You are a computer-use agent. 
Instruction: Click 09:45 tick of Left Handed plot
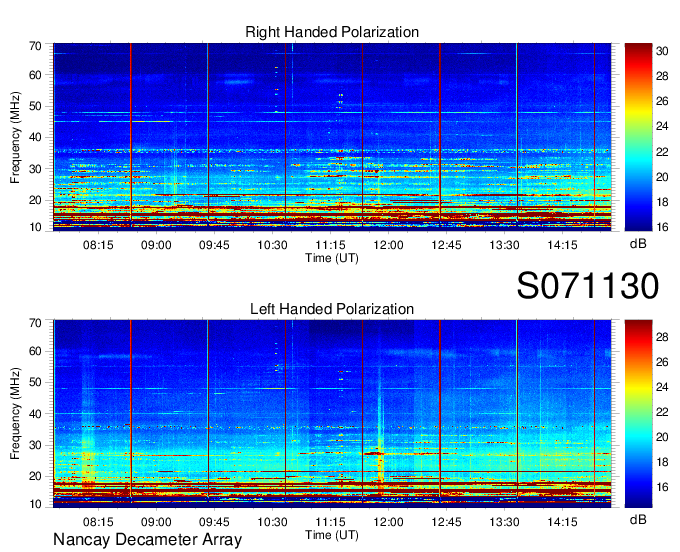[214, 522]
